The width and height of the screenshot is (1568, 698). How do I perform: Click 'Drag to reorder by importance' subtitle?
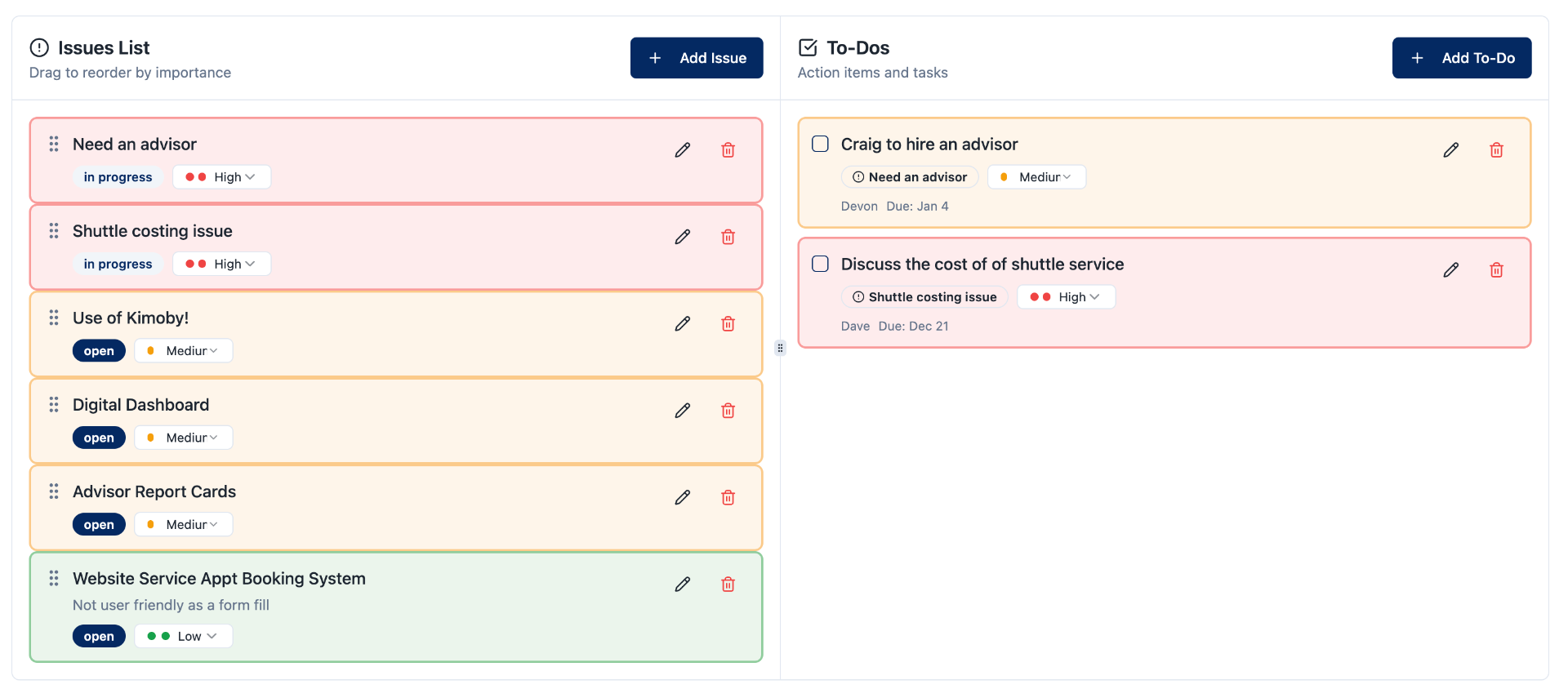[x=130, y=73]
